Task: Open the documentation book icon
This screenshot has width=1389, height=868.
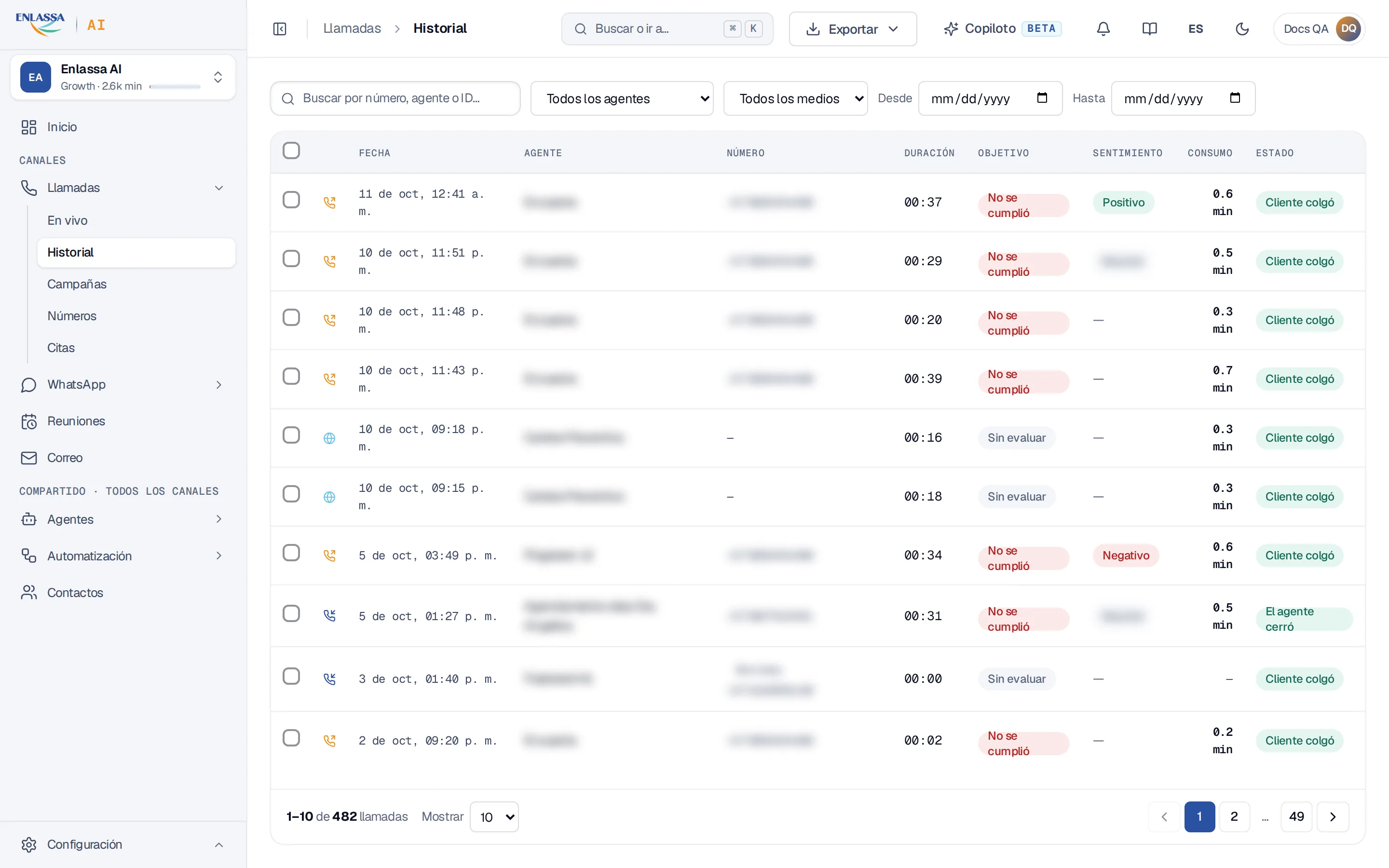Action: 1150,29
